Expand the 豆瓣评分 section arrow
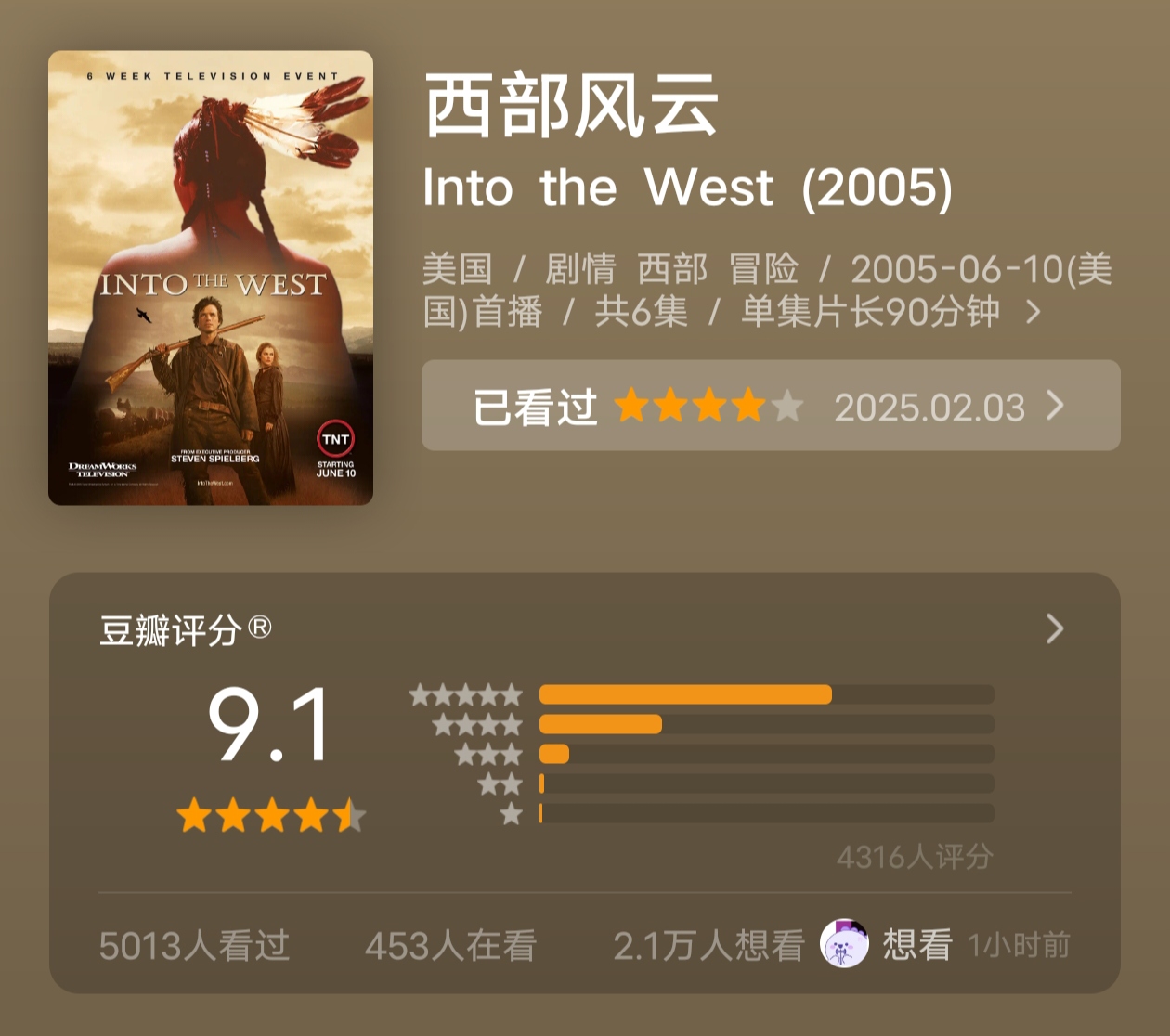 tap(1055, 628)
